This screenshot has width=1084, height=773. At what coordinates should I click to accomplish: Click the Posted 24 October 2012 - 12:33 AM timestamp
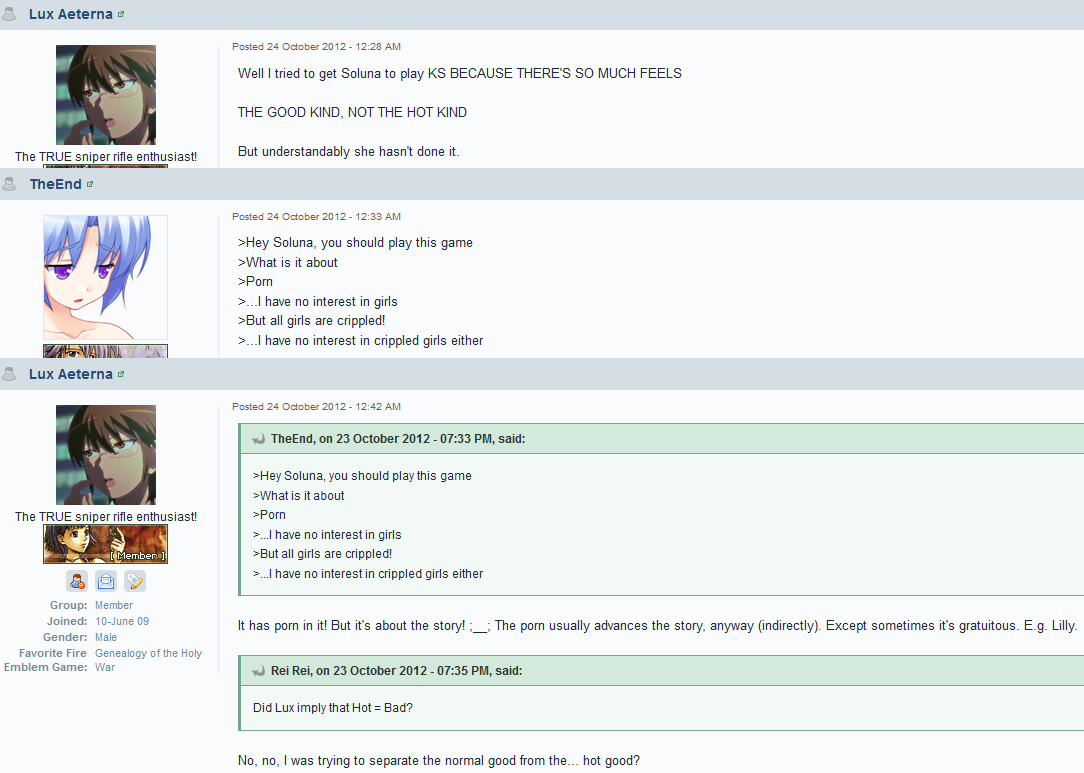(317, 216)
